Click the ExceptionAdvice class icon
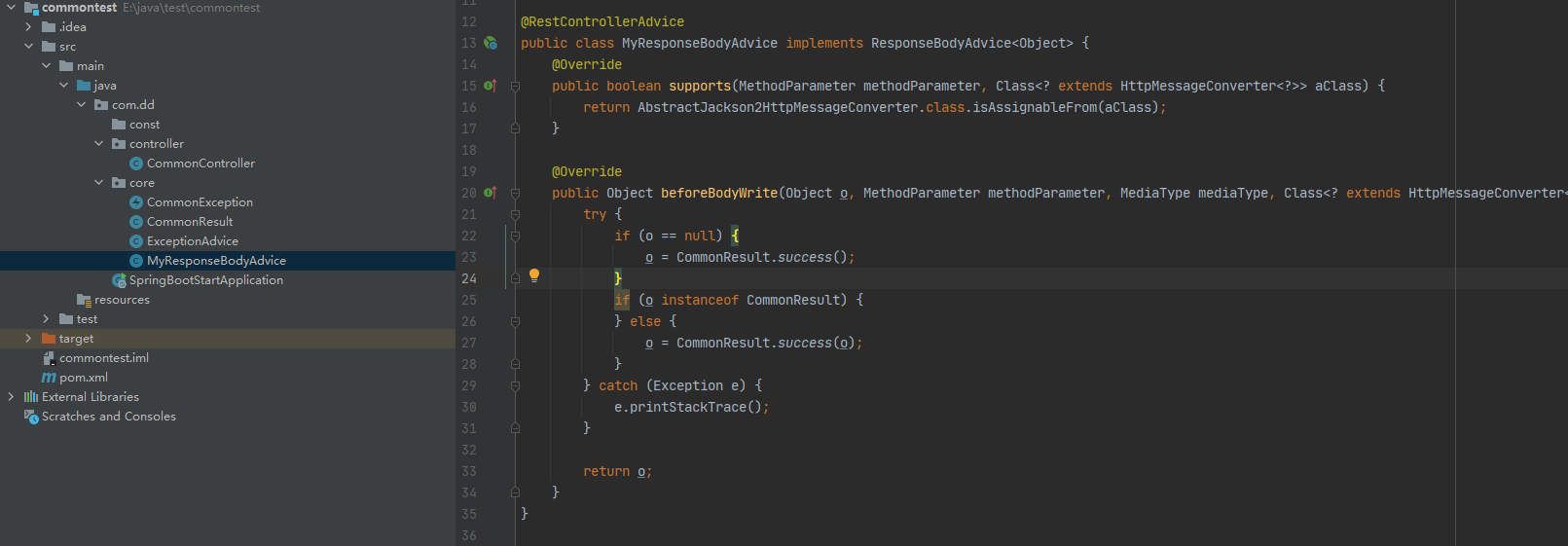1568x546 pixels. [136, 241]
